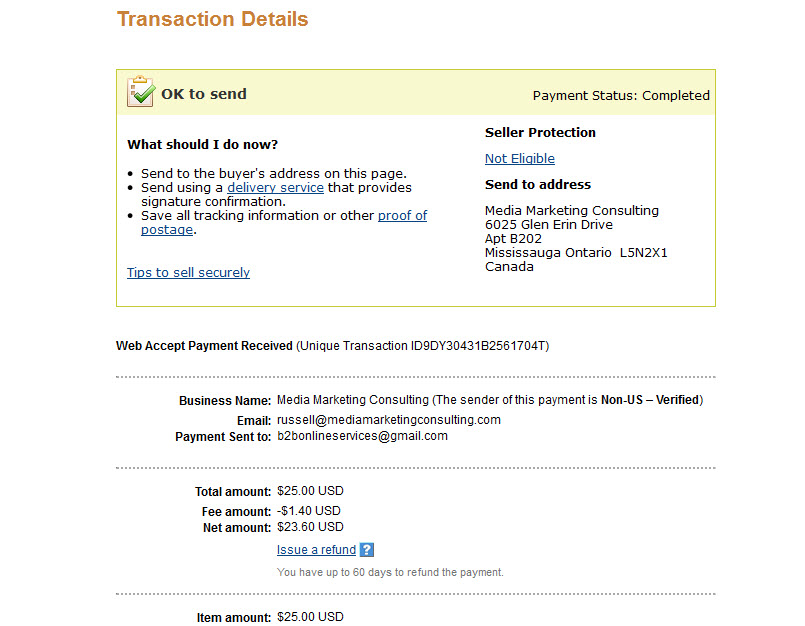Open the Not Eligible seller protection link
The image size is (805, 626).
(520, 159)
